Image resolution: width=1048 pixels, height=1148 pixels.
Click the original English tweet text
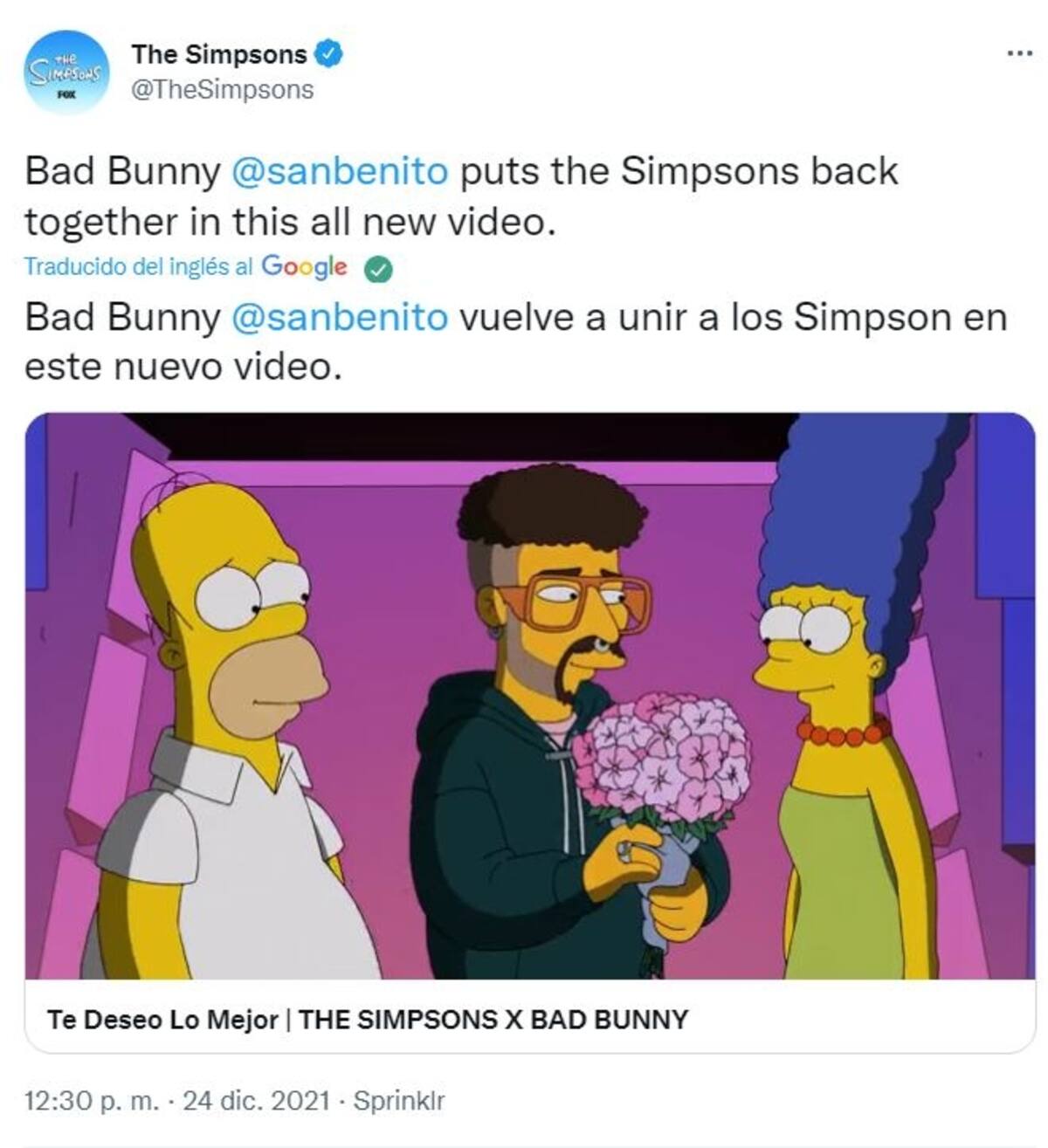tap(461, 196)
